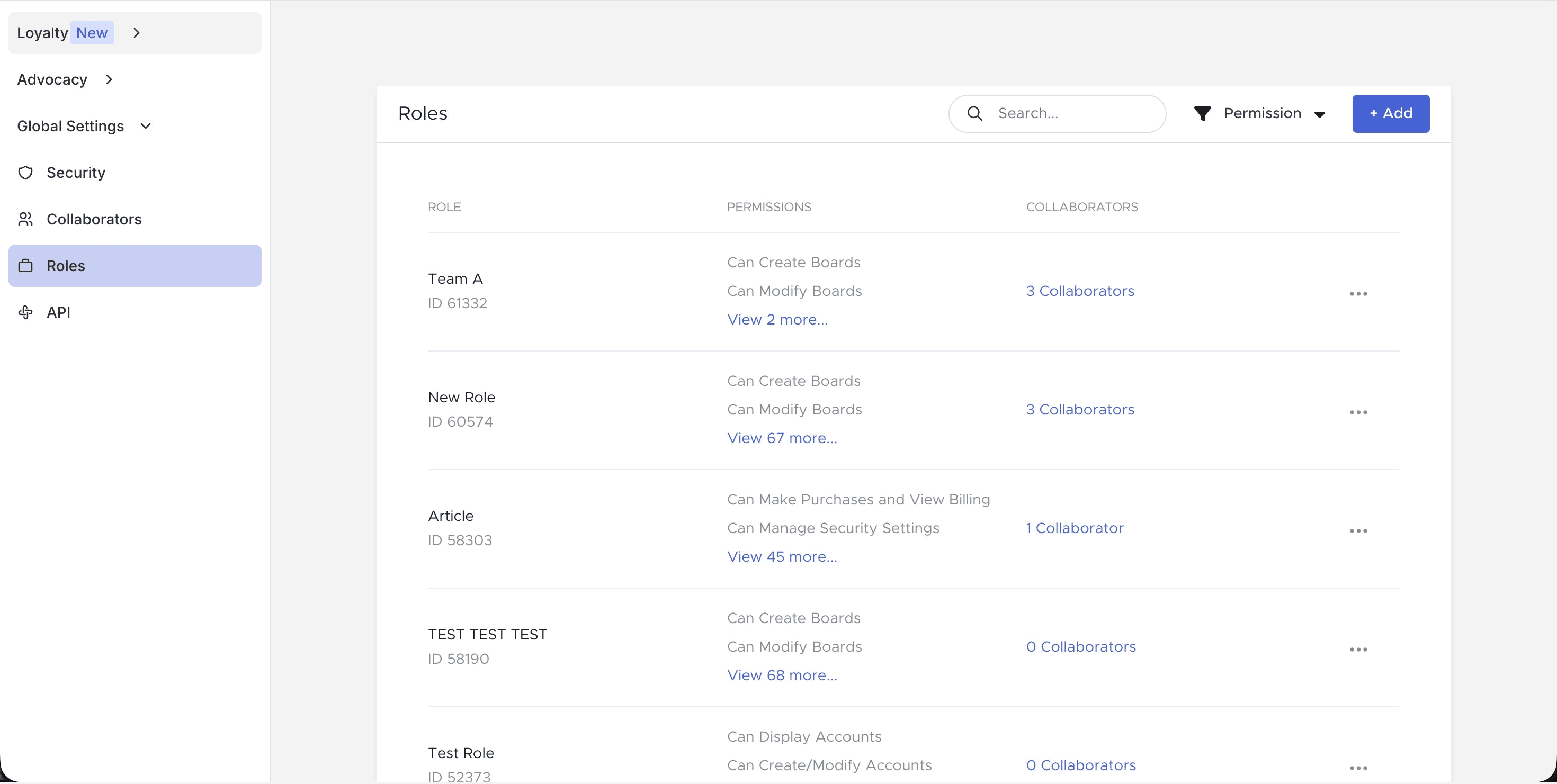Open 0 Collaborators link for Test Role
This screenshot has height=784, width=1557.
click(x=1081, y=765)
